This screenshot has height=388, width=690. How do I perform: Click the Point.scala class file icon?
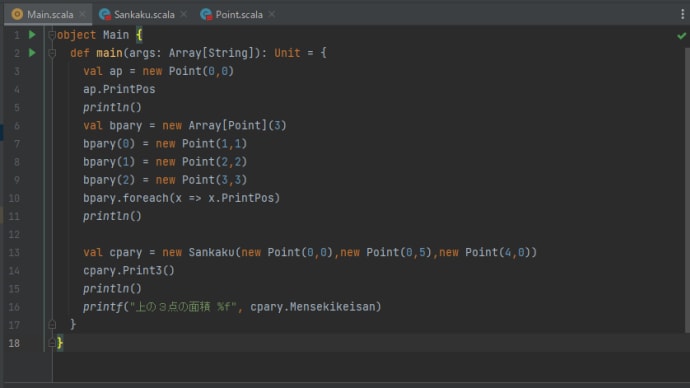(x=206, y=15)
